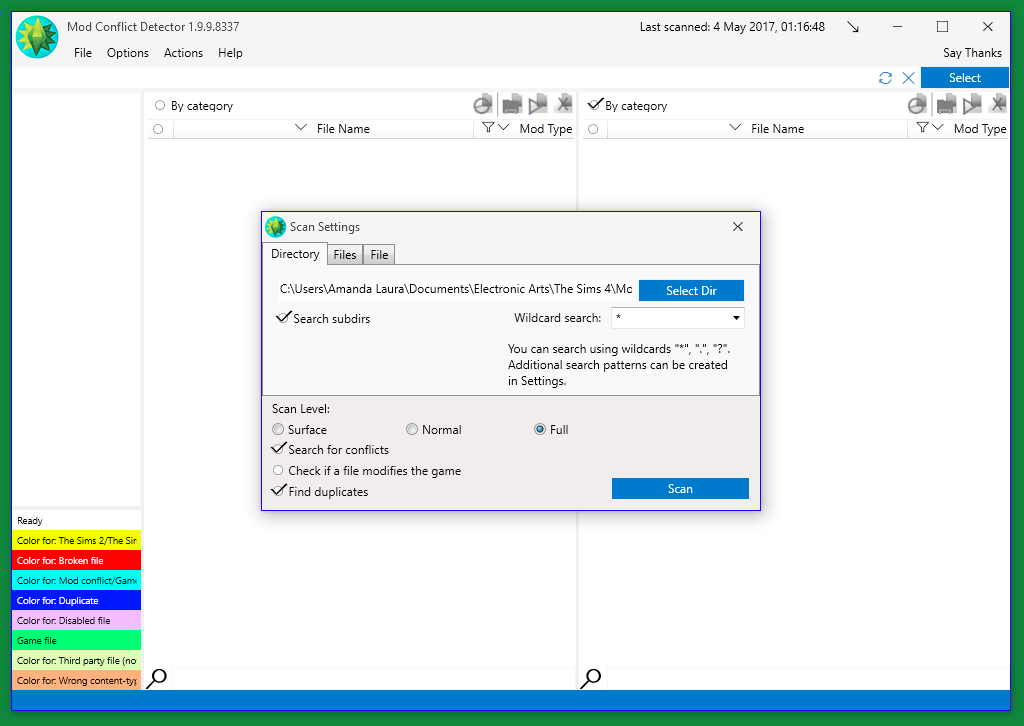The image size is (1024, 726).
Task: Click the right panel search input field
Action: 808,678
